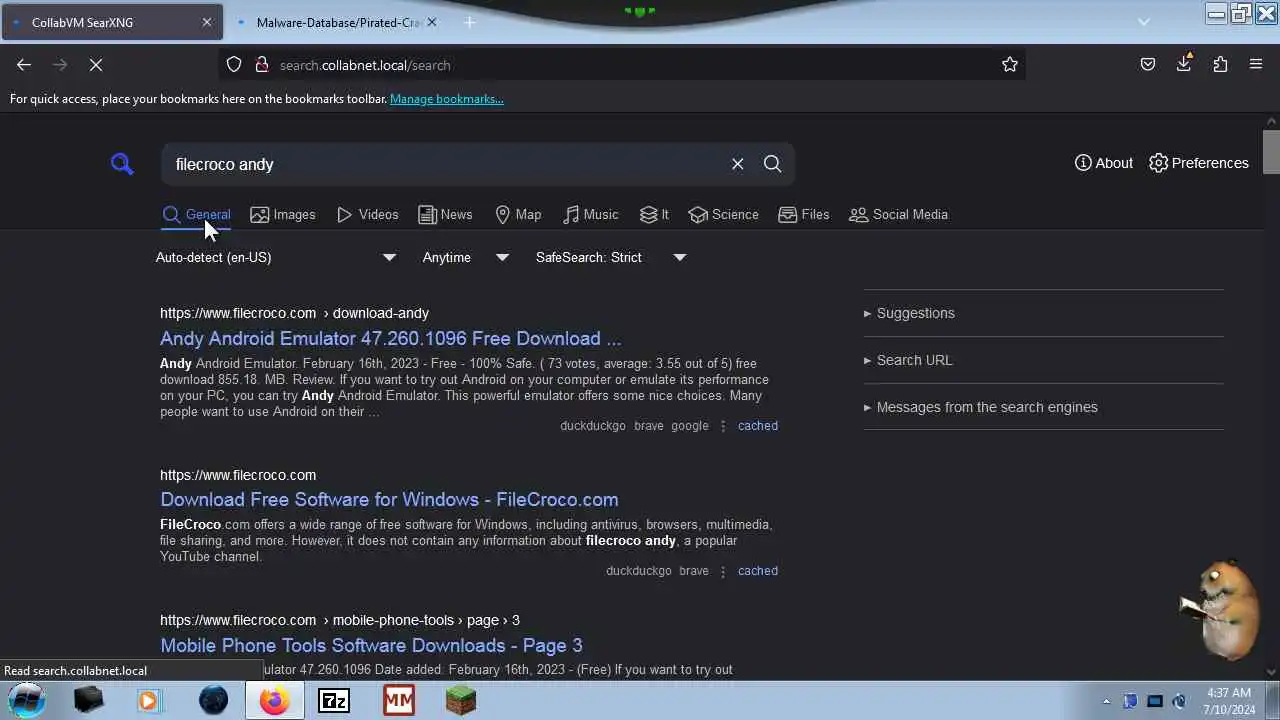This screenshot has height=720, width=1280.
Task: Open the MM app in taskbar
Action: point(398,701)
